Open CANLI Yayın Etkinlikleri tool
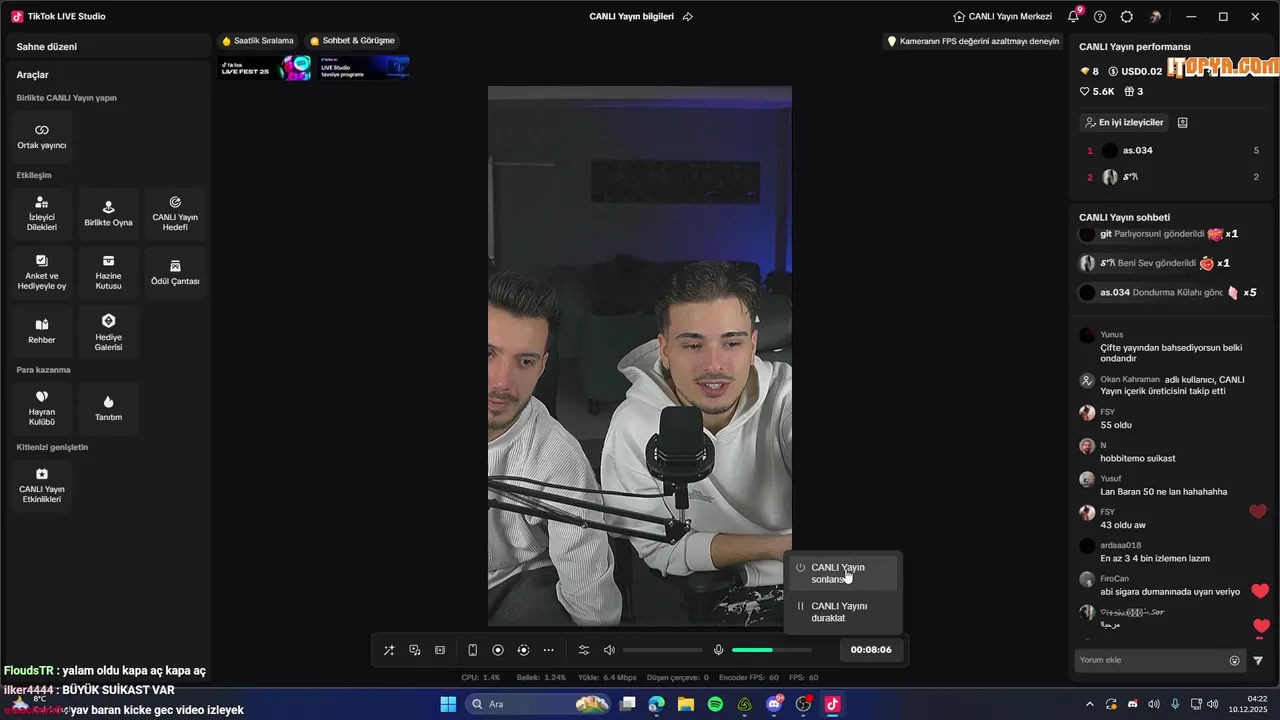This screenshot has width=1280, height=720. coord(42,486)
